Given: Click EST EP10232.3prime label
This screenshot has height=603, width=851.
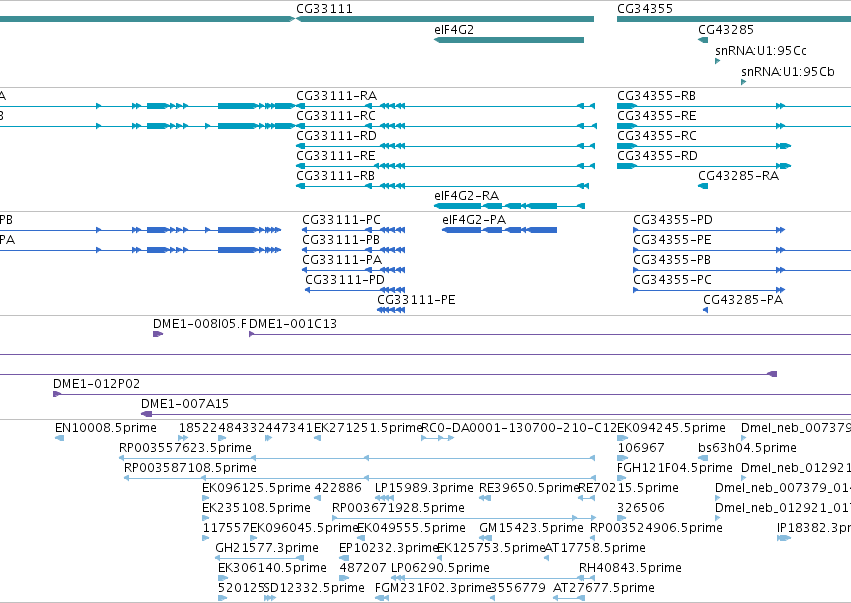Looking at the screenshot, I should 389,548.
